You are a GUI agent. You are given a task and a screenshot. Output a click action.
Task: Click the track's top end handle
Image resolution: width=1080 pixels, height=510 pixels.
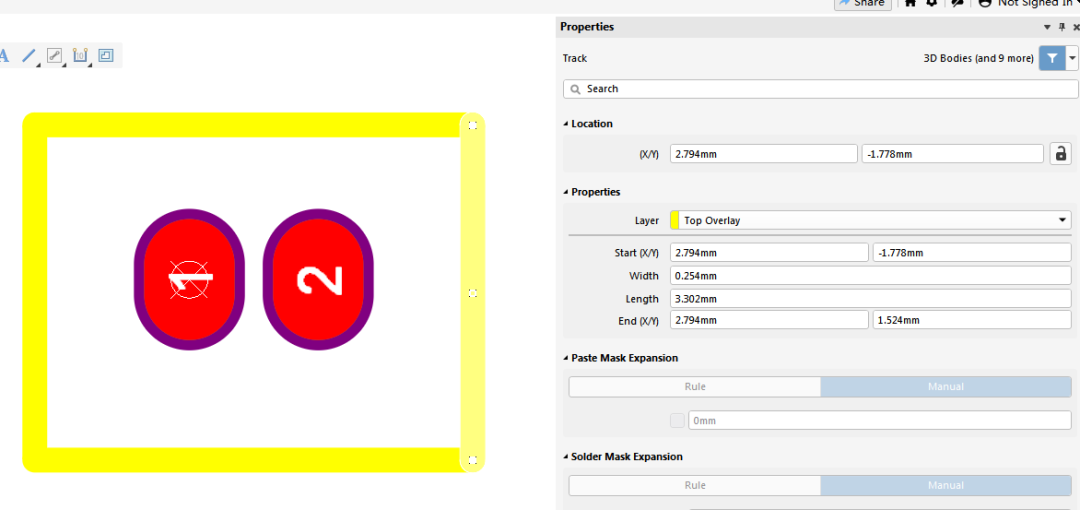pos(472,125)
